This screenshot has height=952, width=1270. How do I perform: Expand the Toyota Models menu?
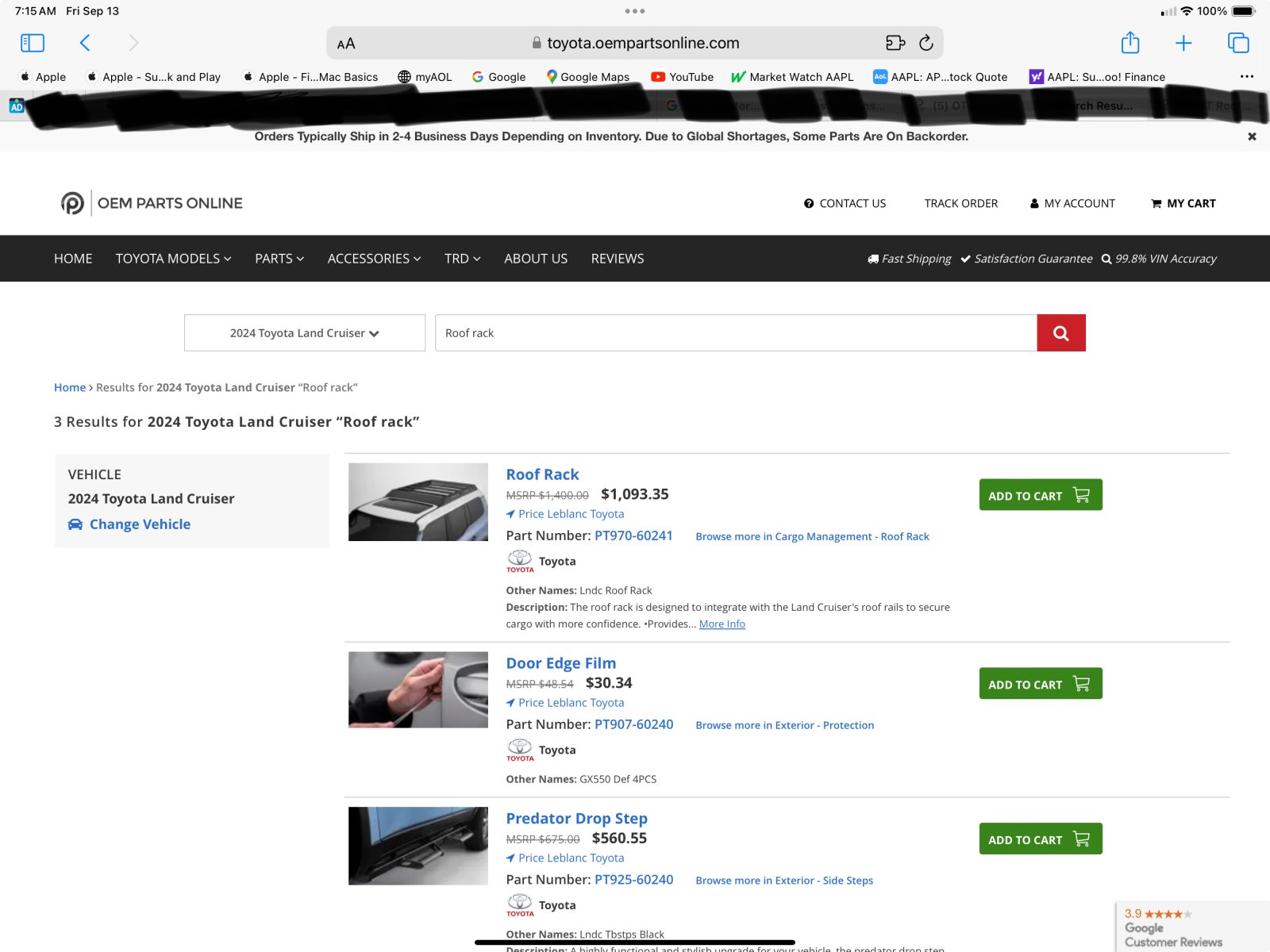point(173,259)
